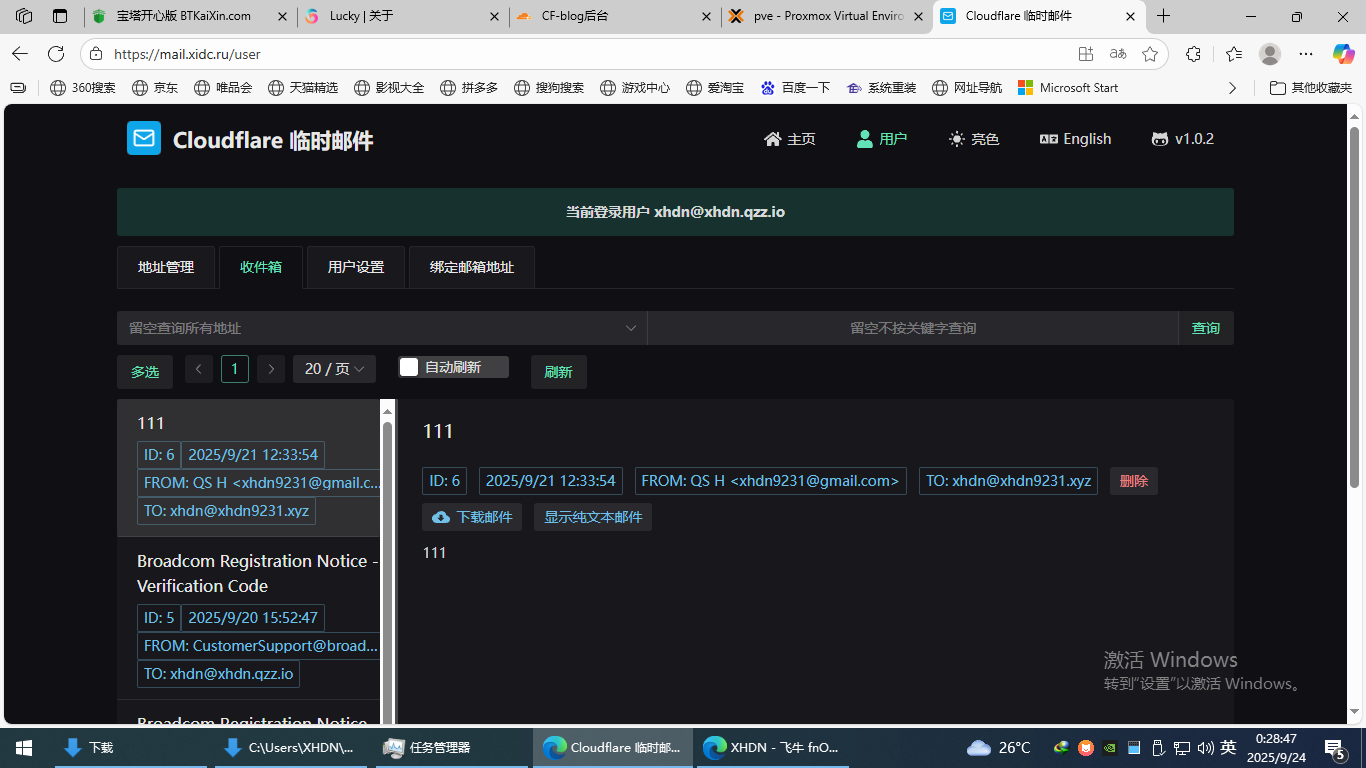Go to next page arrow in pagination
This screenshot has width=1366, height=768.
click(x=271, y=369)
